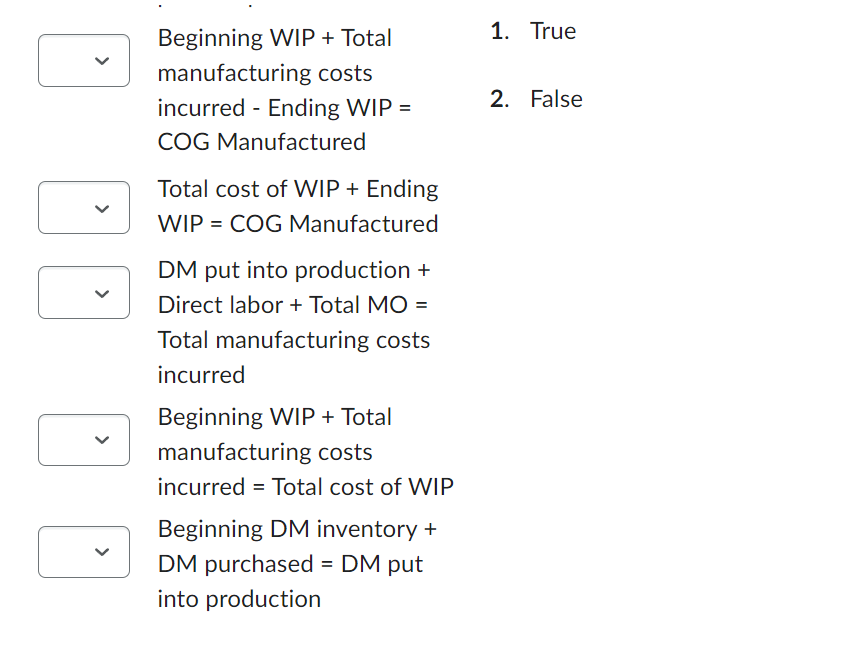
Task: Click the Total cost of WIP + Ending WIP statement
Action: click(x=297, y=206)
